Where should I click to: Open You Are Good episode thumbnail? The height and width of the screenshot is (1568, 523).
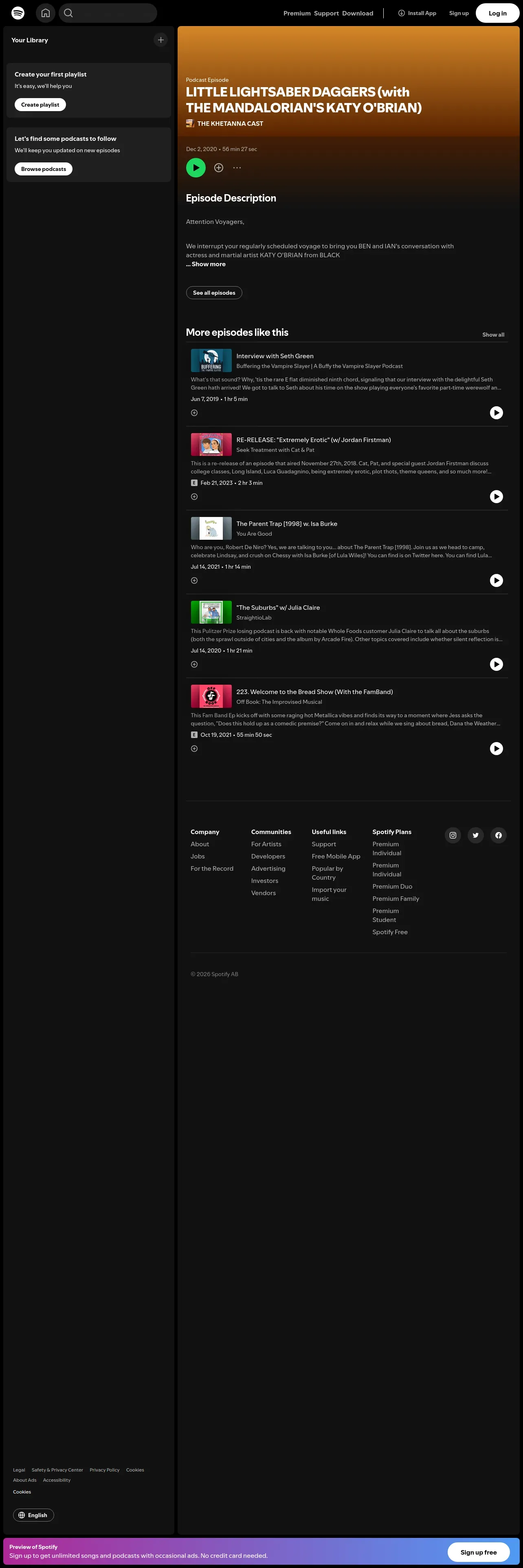tap(211, 528)
